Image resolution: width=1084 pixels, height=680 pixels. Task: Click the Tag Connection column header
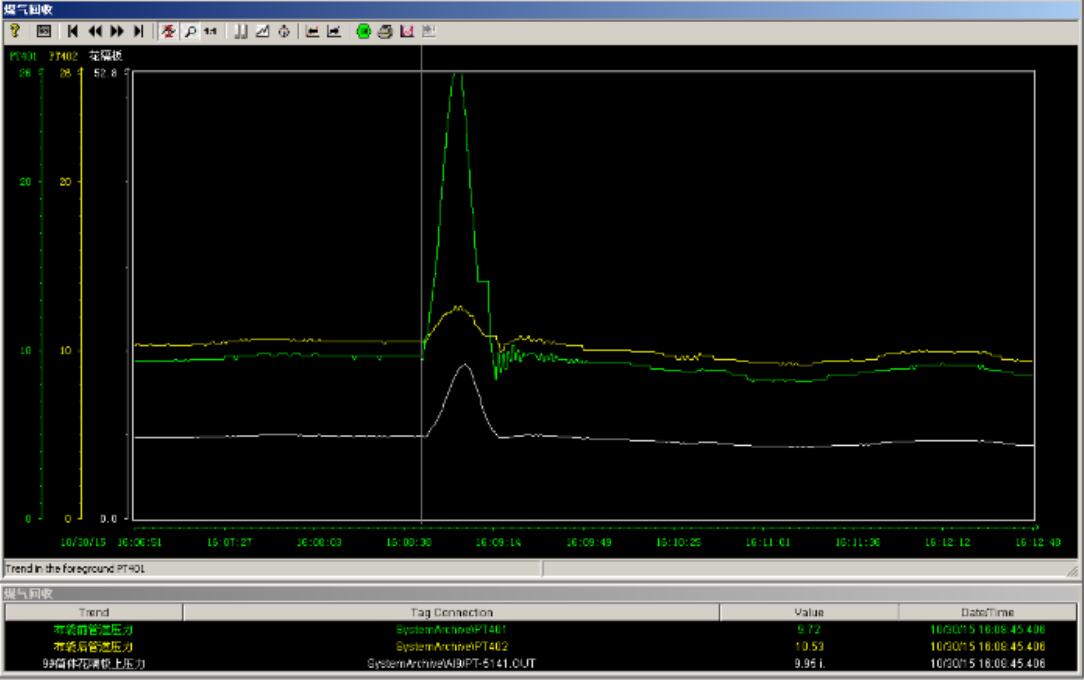[x=451, y=612]
